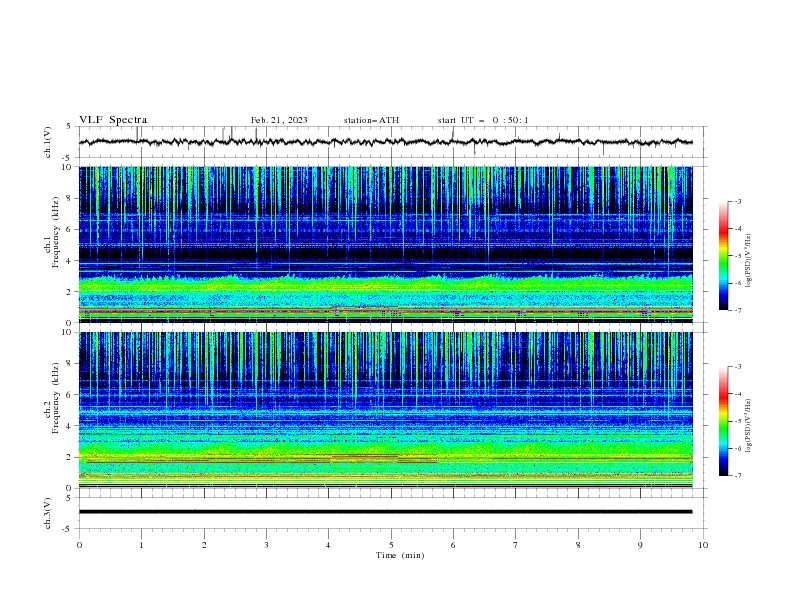The height and width of the screenshot is (612, 792).
Task: Click the ch.2 "Frequency (kHz)" axis label
Action: coord(56,397)
